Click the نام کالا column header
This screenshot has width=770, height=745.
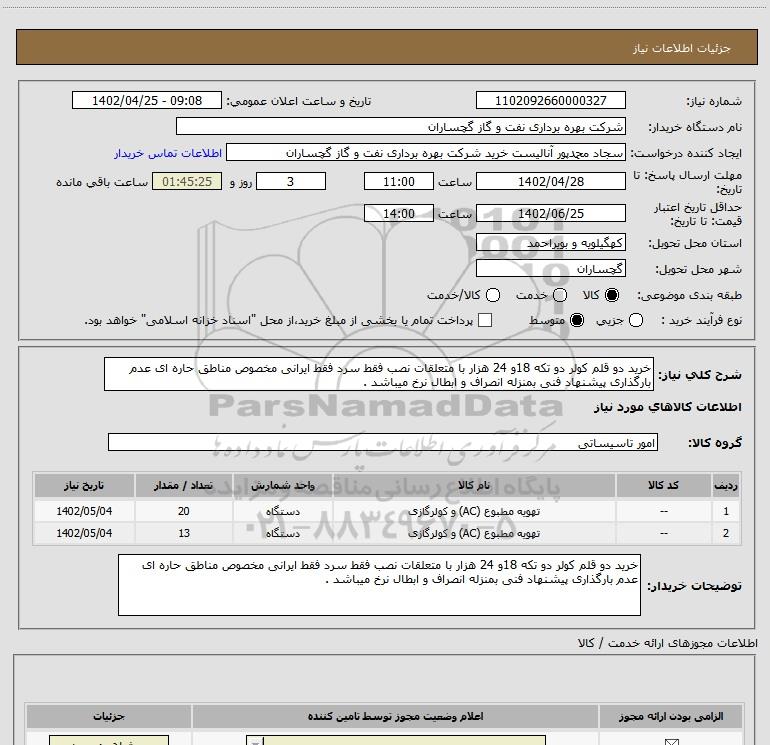coord(474,486)
